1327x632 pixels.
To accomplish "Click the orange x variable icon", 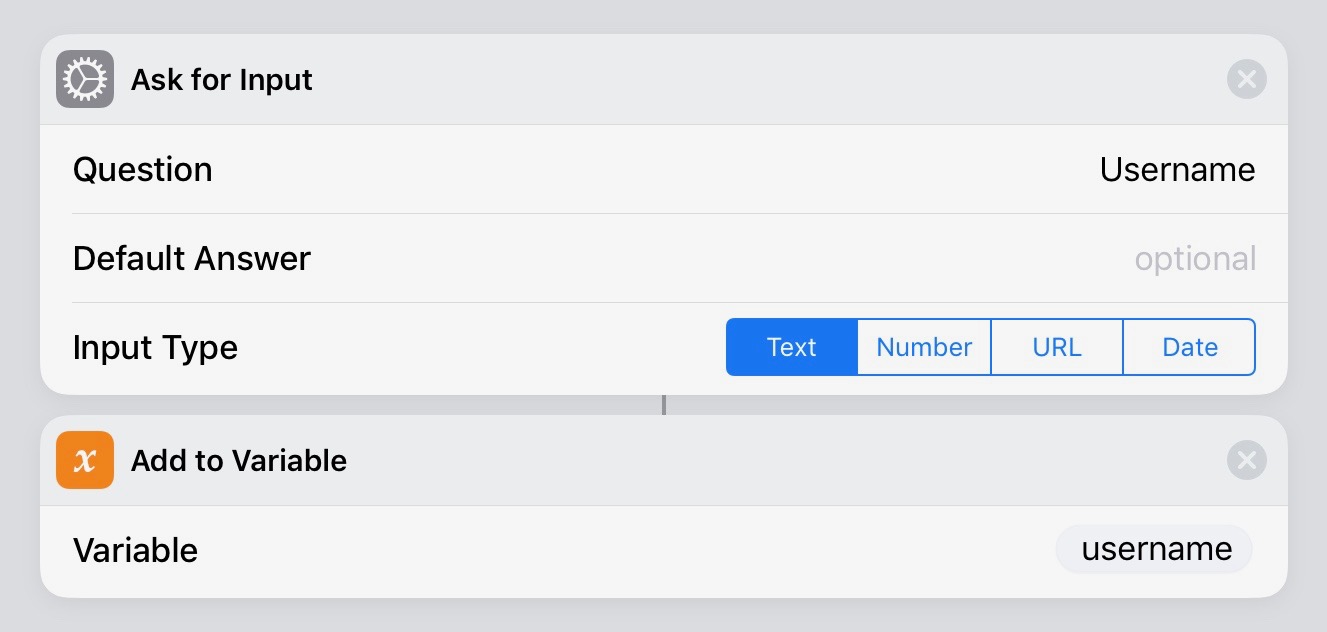I will (x=85, y=460).
